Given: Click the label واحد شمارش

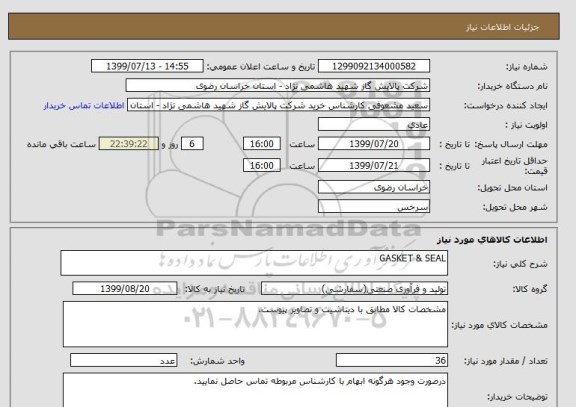Looking at the screenshot, I should [x=217, y=361].
